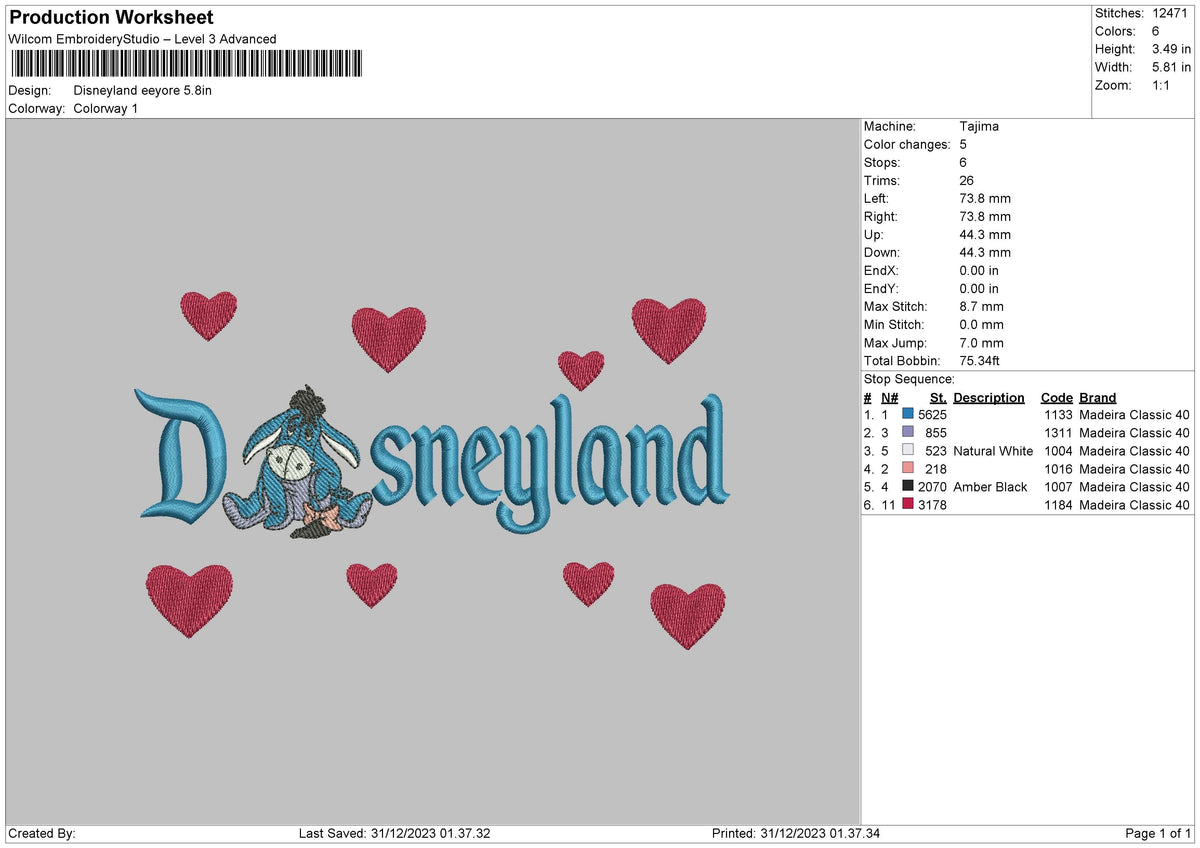Click the blue thread color swatch 1133
The height and width of the screenshot is (848, 1200).
(908, 414)
